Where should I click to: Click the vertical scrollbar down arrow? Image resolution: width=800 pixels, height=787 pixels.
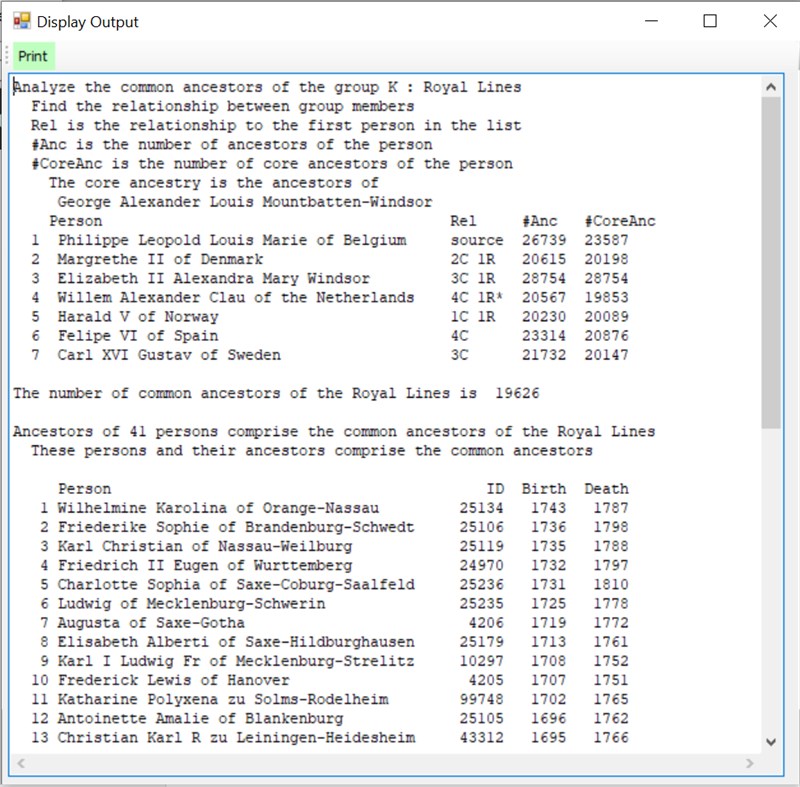click(x=770, y=740)
